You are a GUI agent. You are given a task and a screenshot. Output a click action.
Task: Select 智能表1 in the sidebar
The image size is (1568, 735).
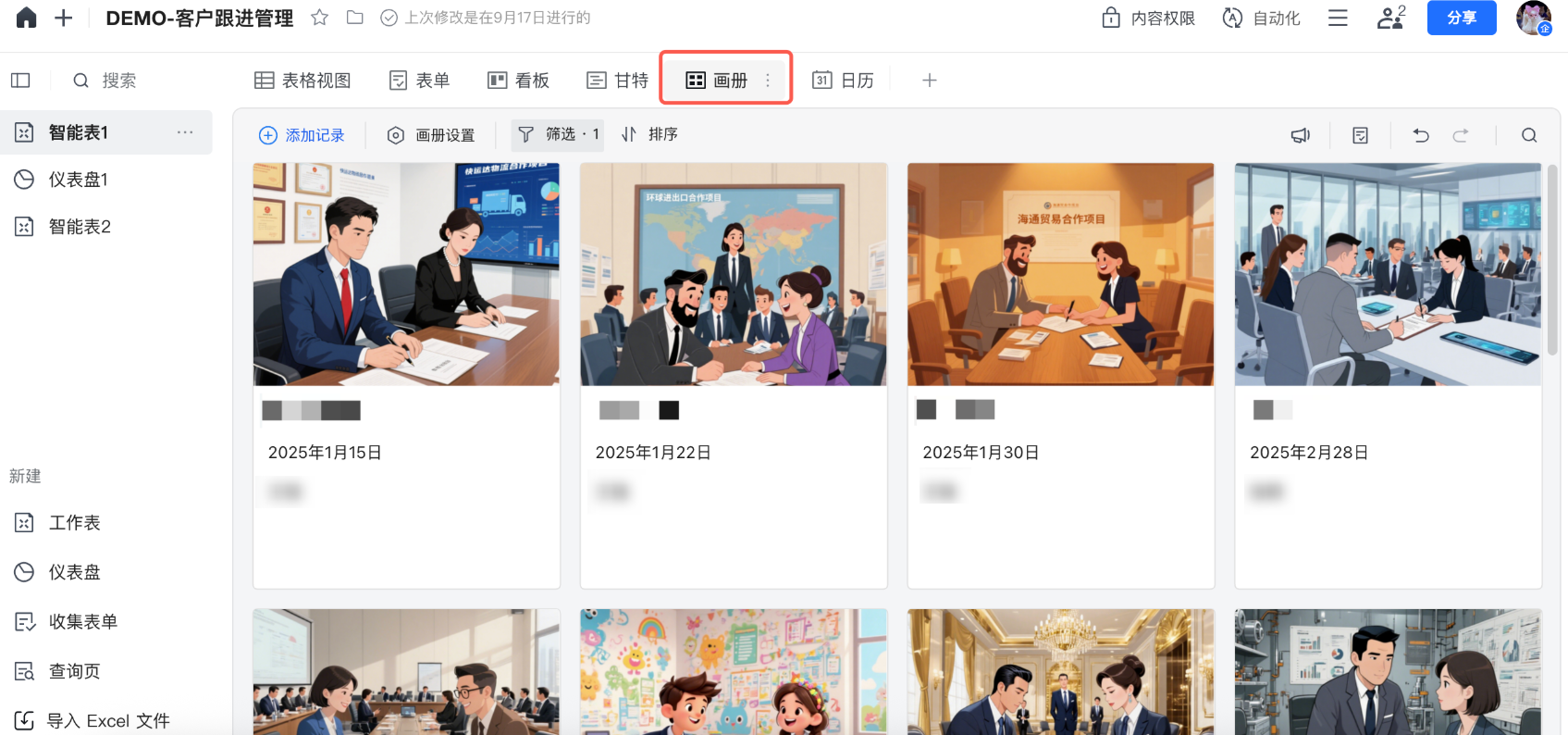(106, 132)
